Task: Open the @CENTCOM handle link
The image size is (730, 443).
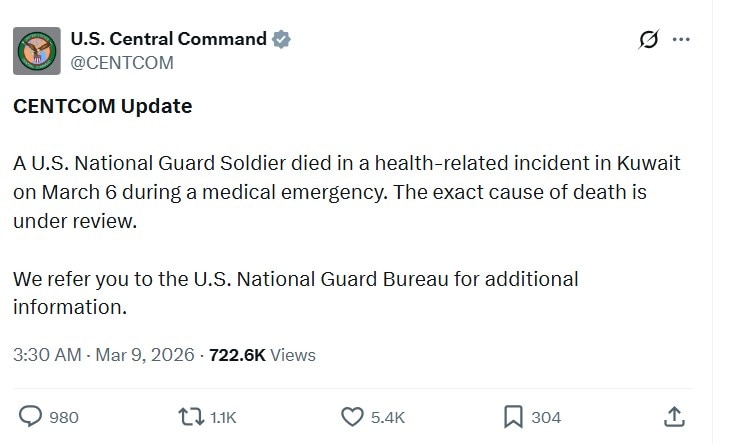Action: 121,62
